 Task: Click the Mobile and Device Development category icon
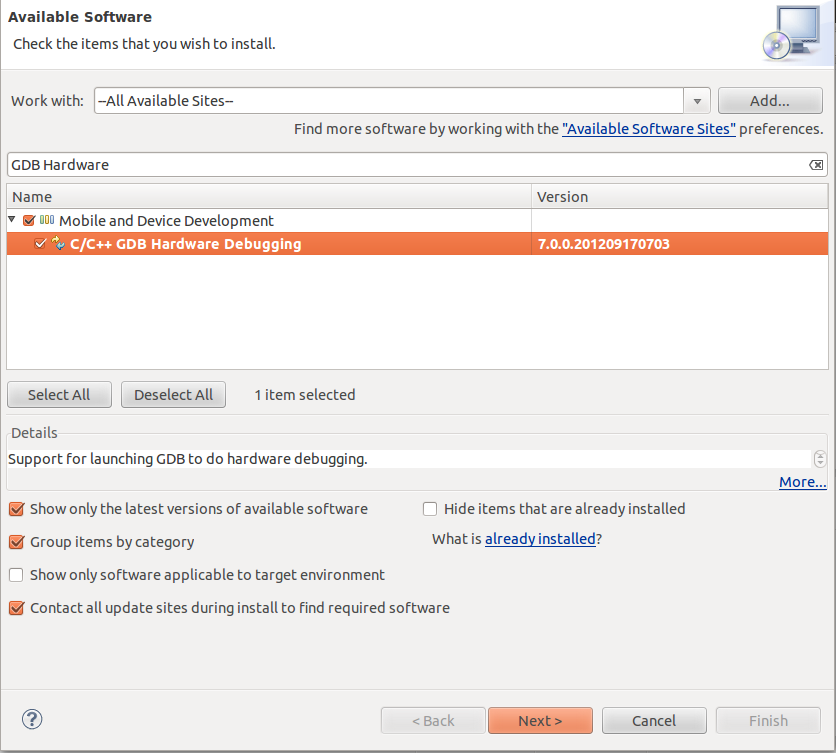47,220
